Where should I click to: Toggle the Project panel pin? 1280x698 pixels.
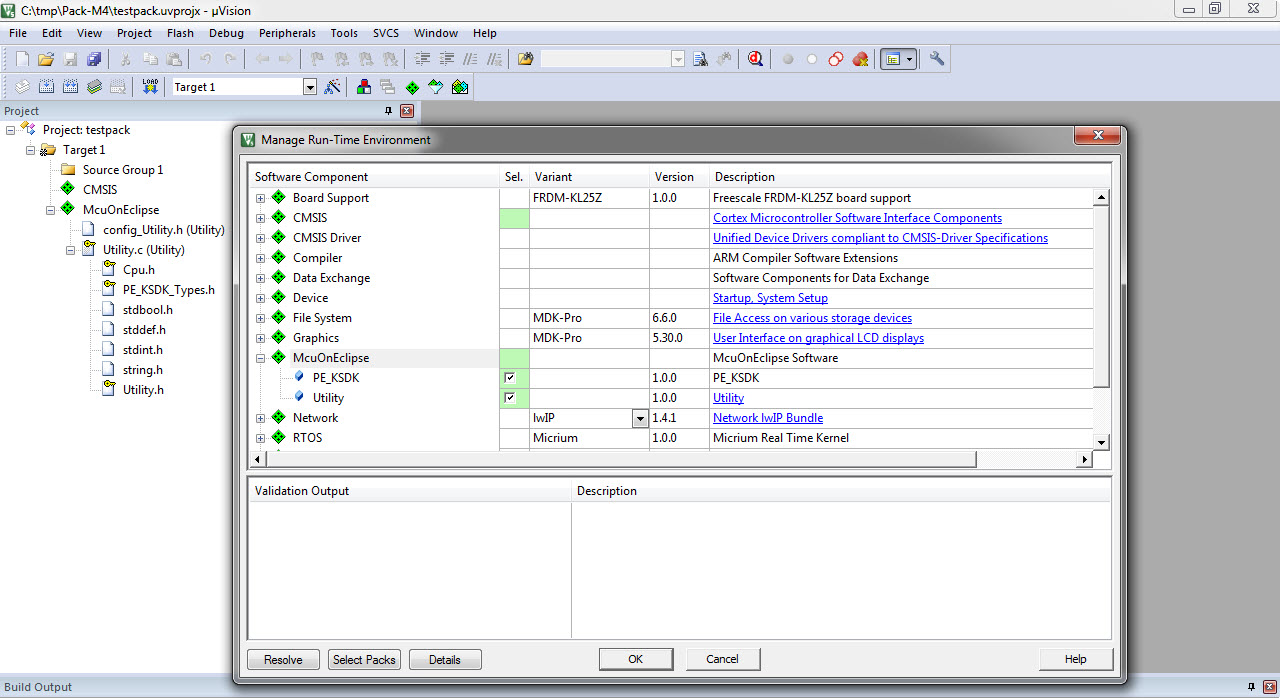click(x=389, y=111)
